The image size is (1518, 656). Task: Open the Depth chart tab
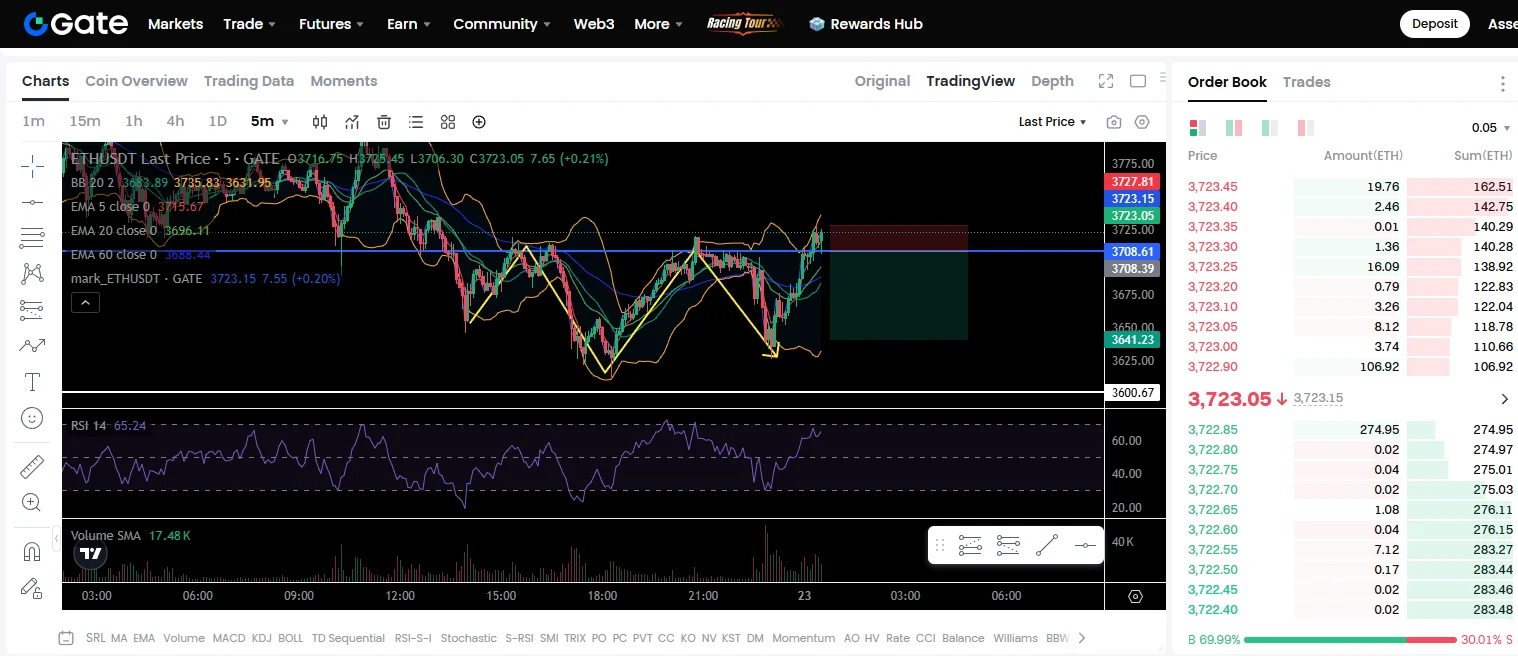click(1052, 81)
